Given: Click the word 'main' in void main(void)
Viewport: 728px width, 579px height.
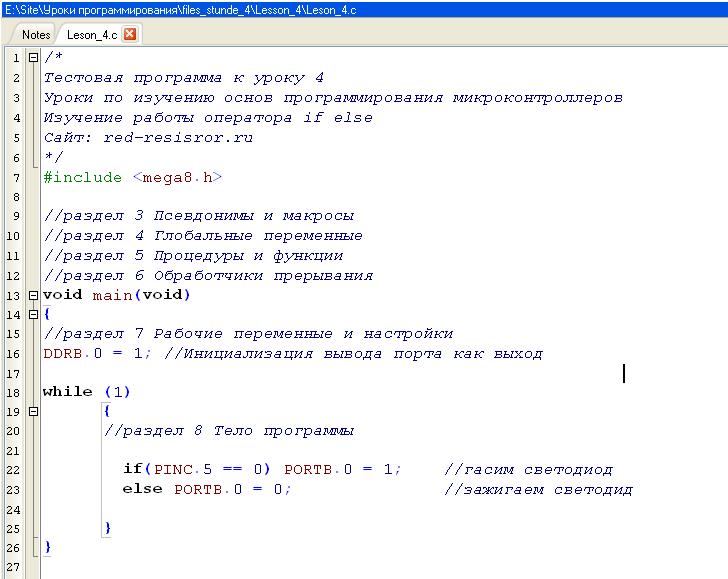Looking at the screenshot, I should pos(112,295).
